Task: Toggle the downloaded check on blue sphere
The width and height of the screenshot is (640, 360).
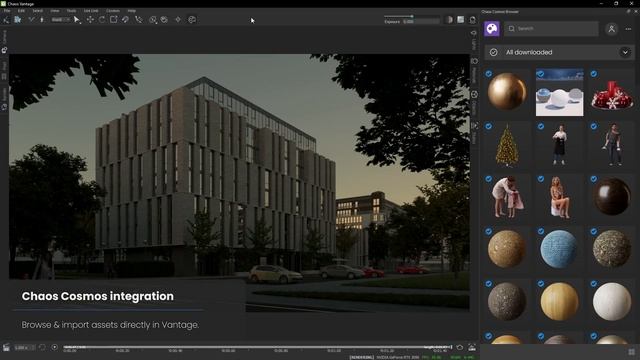Action: tap(541, 231)
